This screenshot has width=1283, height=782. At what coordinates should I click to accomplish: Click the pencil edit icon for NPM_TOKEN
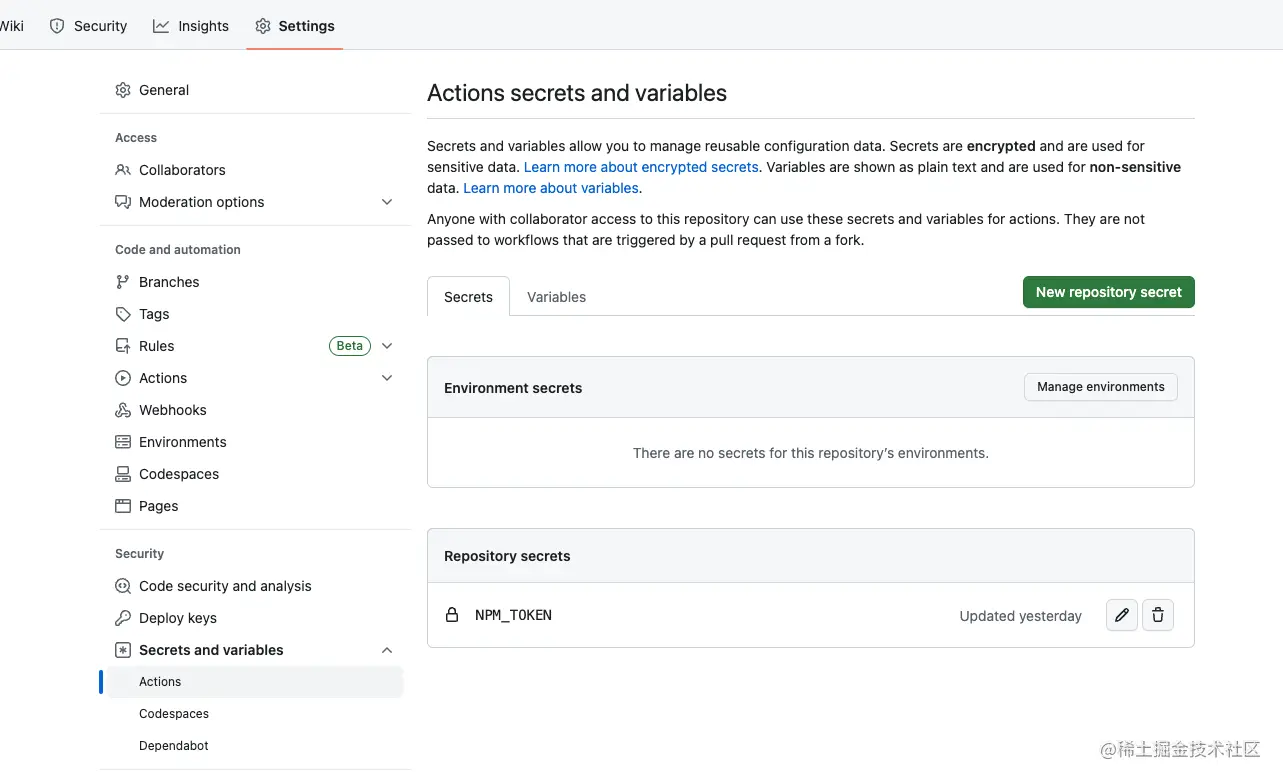pos(1122,615)
